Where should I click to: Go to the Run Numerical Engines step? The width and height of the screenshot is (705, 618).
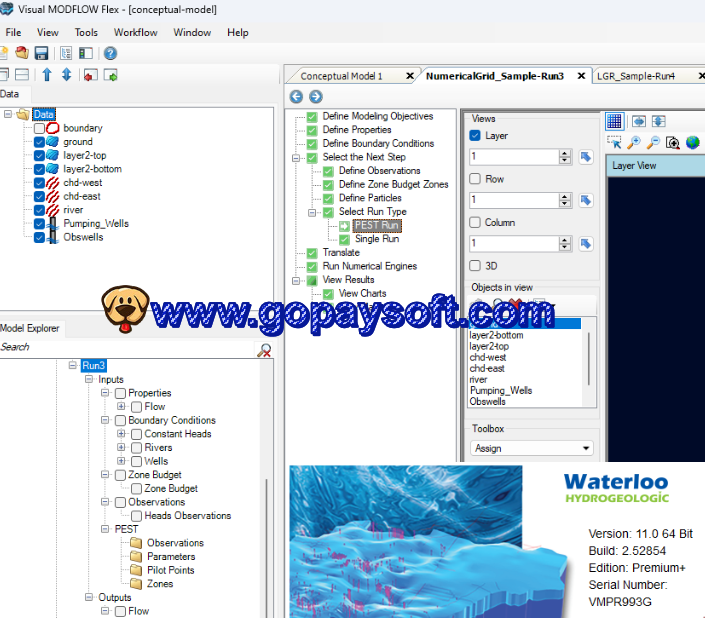(x=370, y=266)
